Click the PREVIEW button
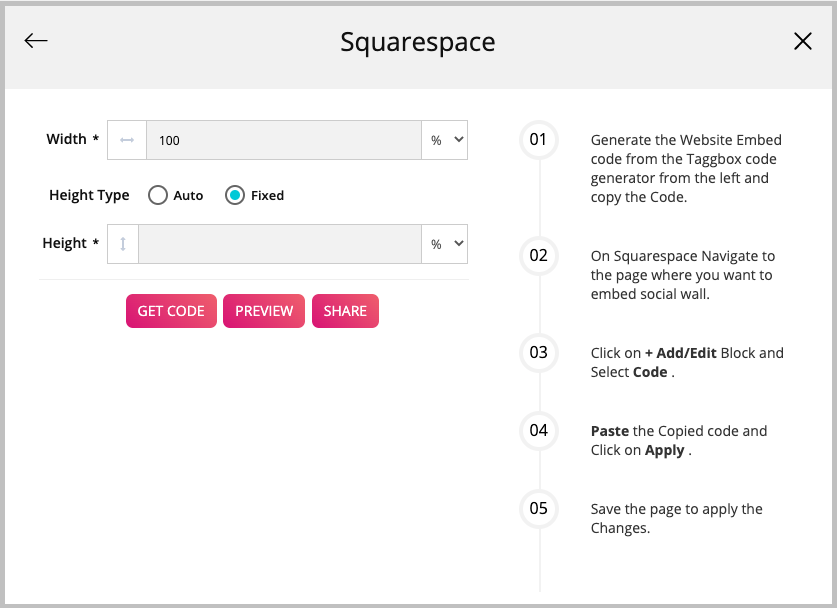The image size is (837, 608). coord(263,311)
